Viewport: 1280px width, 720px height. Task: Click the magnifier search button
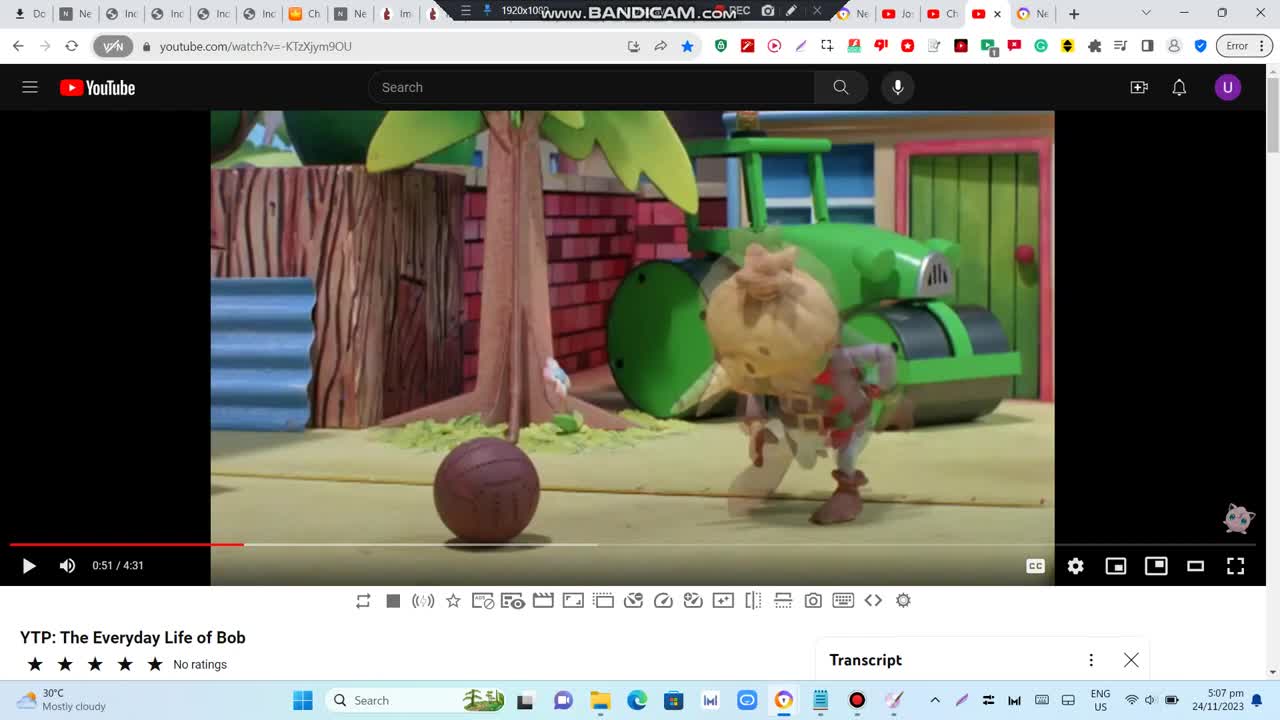(840, 87)
